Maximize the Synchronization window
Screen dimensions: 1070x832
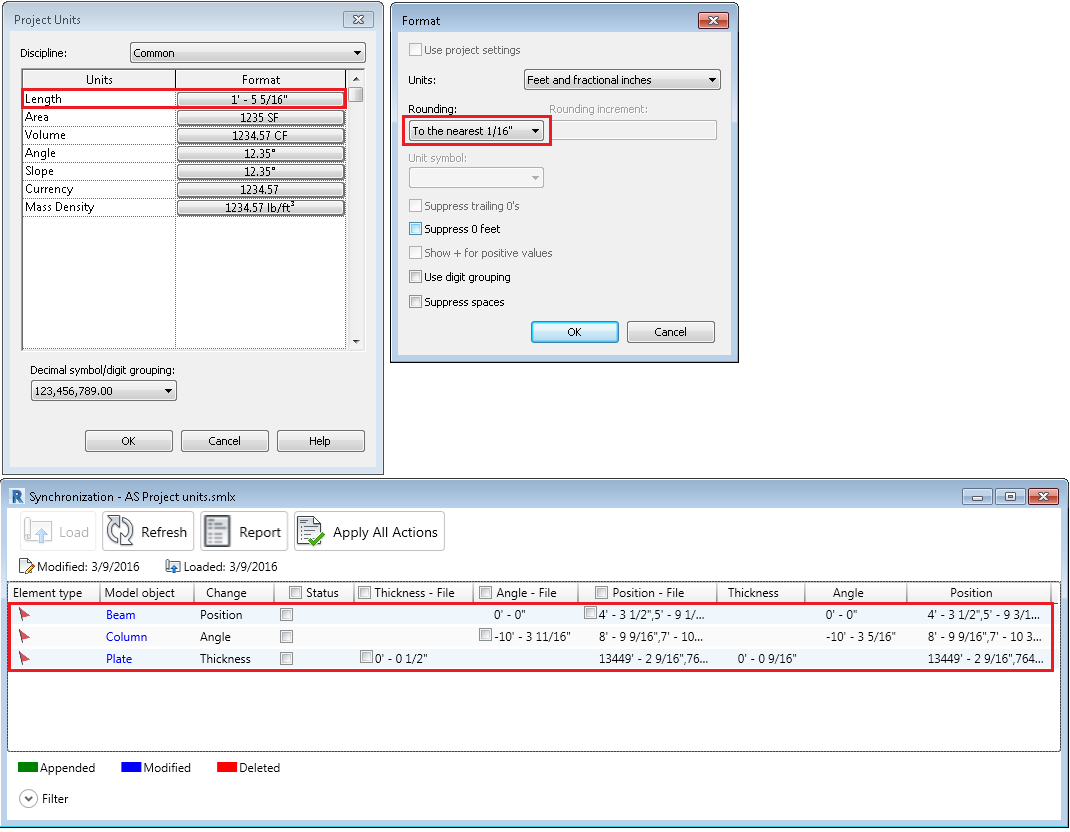(1010, 496)
